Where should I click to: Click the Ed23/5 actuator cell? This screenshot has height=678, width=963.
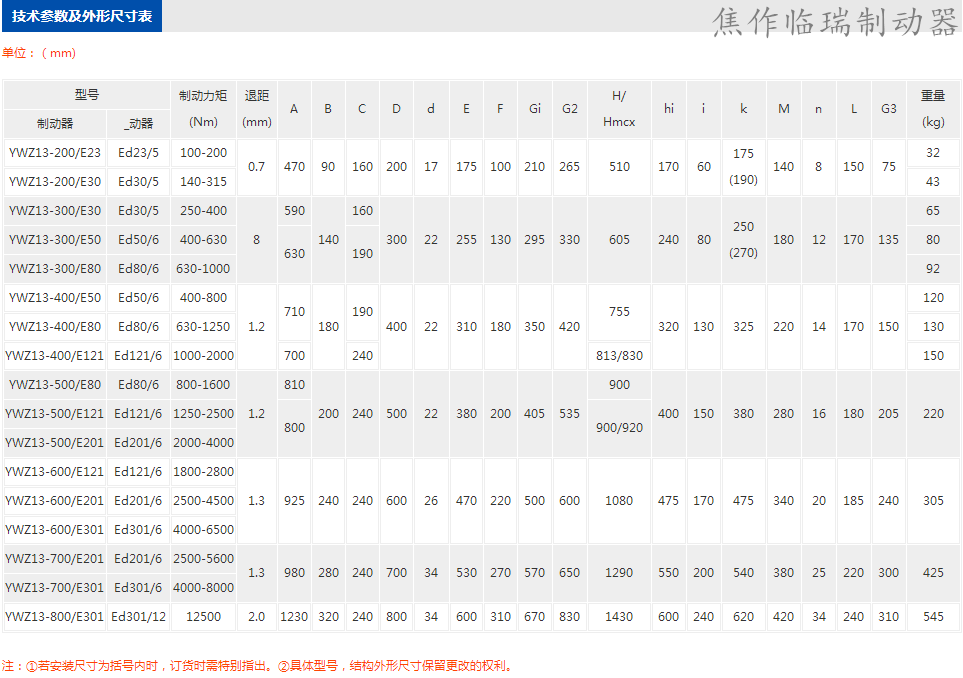[139, 153]
